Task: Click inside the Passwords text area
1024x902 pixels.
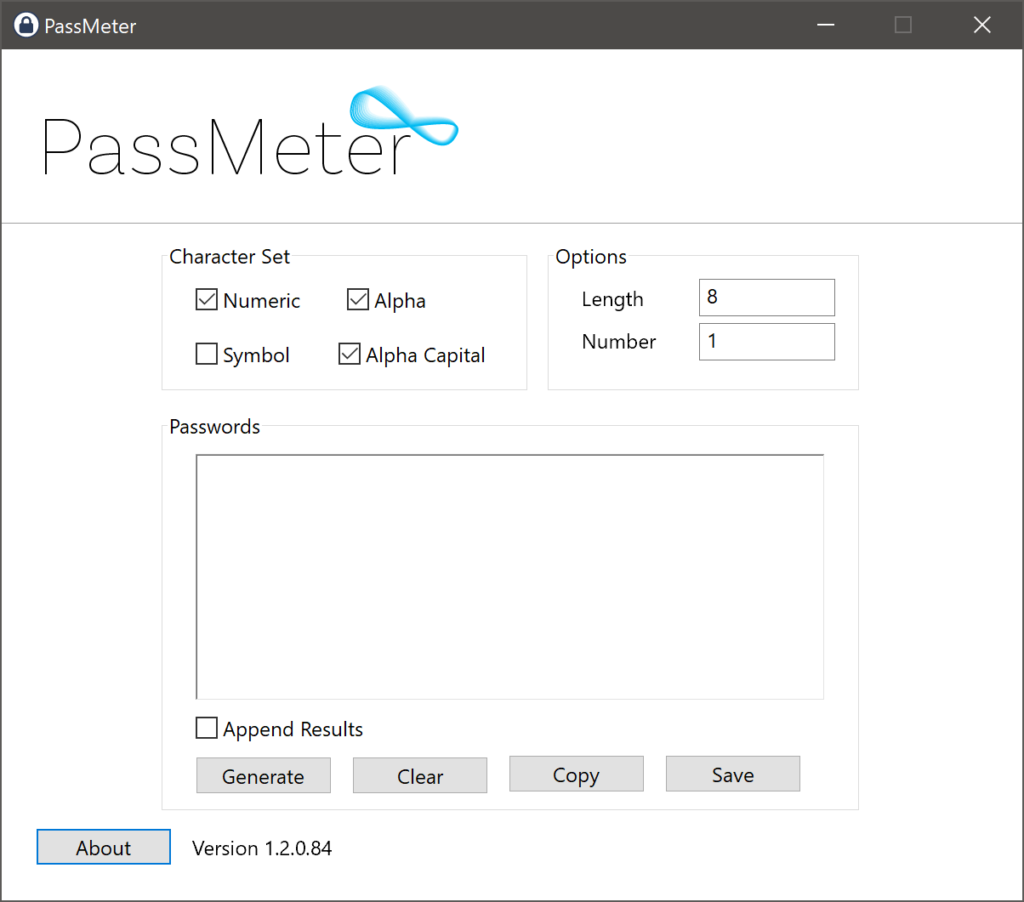Action: click(x=509, y=576)
